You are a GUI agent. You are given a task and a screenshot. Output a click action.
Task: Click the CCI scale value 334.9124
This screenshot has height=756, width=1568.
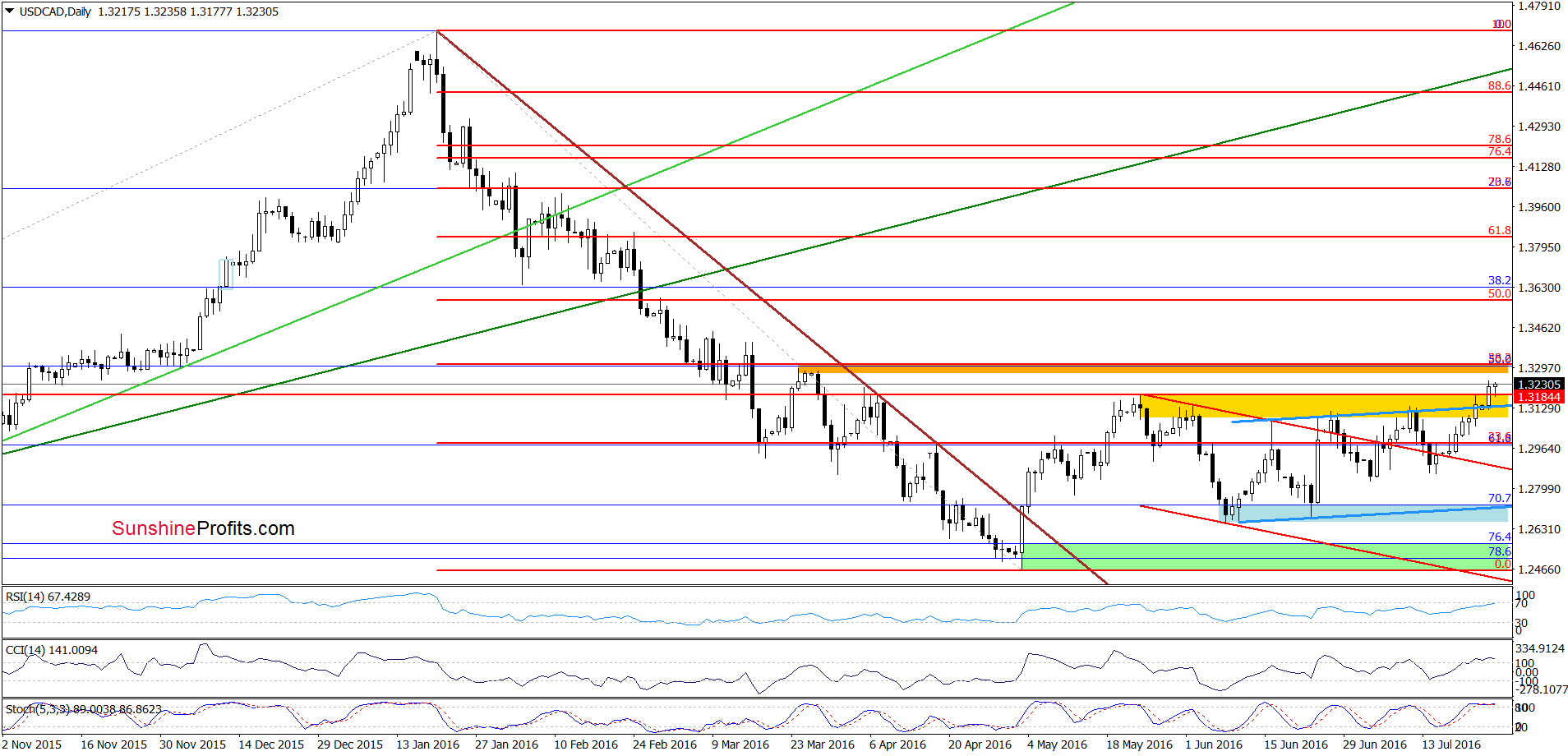[x=1540, y=648]
